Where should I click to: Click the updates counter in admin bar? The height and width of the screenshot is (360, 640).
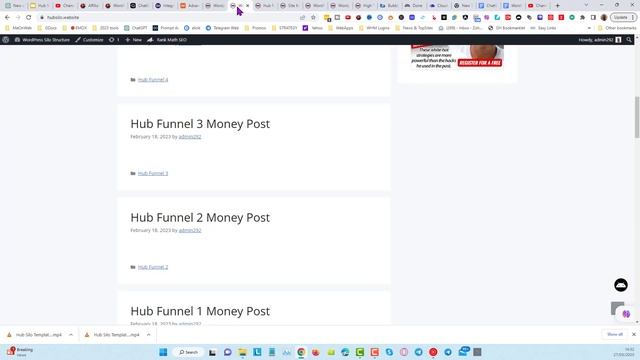click(114, 40)
